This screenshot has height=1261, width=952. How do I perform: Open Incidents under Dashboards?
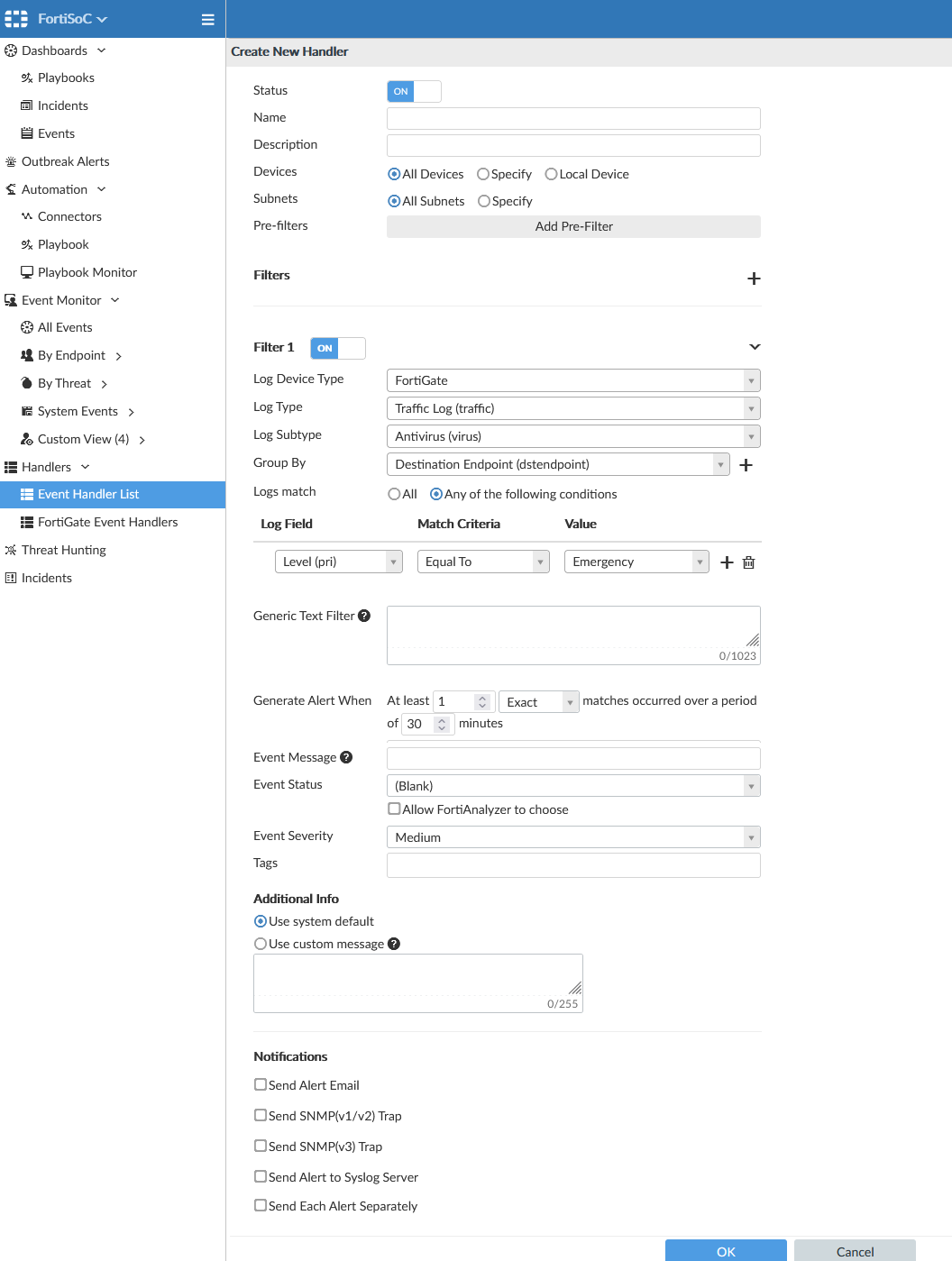pyautogui.click(x=63, y=105)
